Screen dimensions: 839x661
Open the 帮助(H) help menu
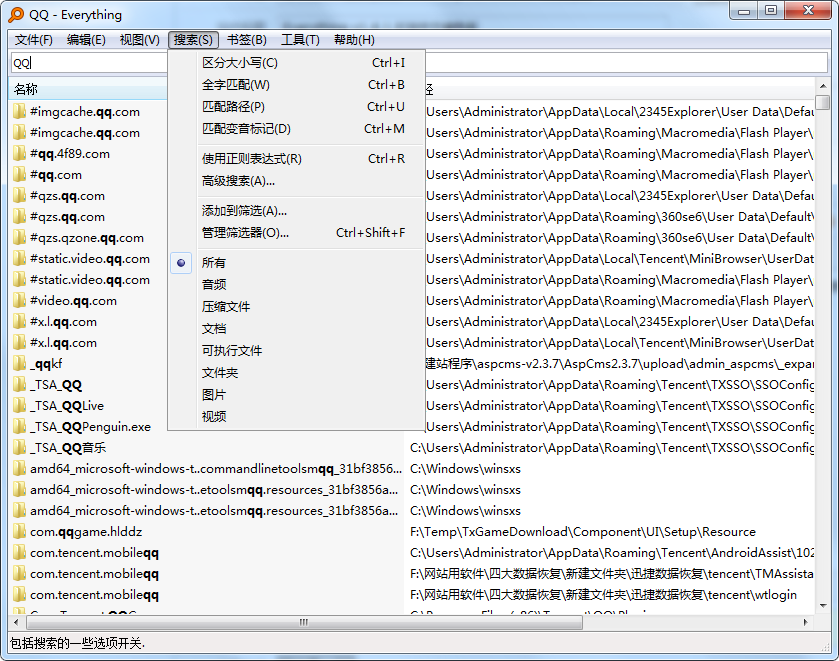(354, 40)
